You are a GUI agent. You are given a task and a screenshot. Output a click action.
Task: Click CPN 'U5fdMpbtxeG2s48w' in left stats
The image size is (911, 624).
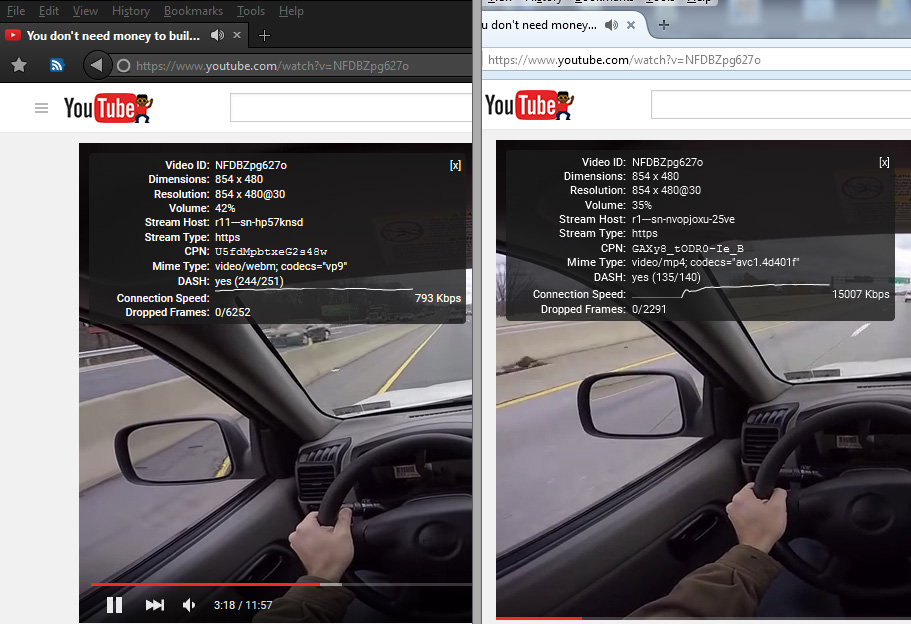271,252
